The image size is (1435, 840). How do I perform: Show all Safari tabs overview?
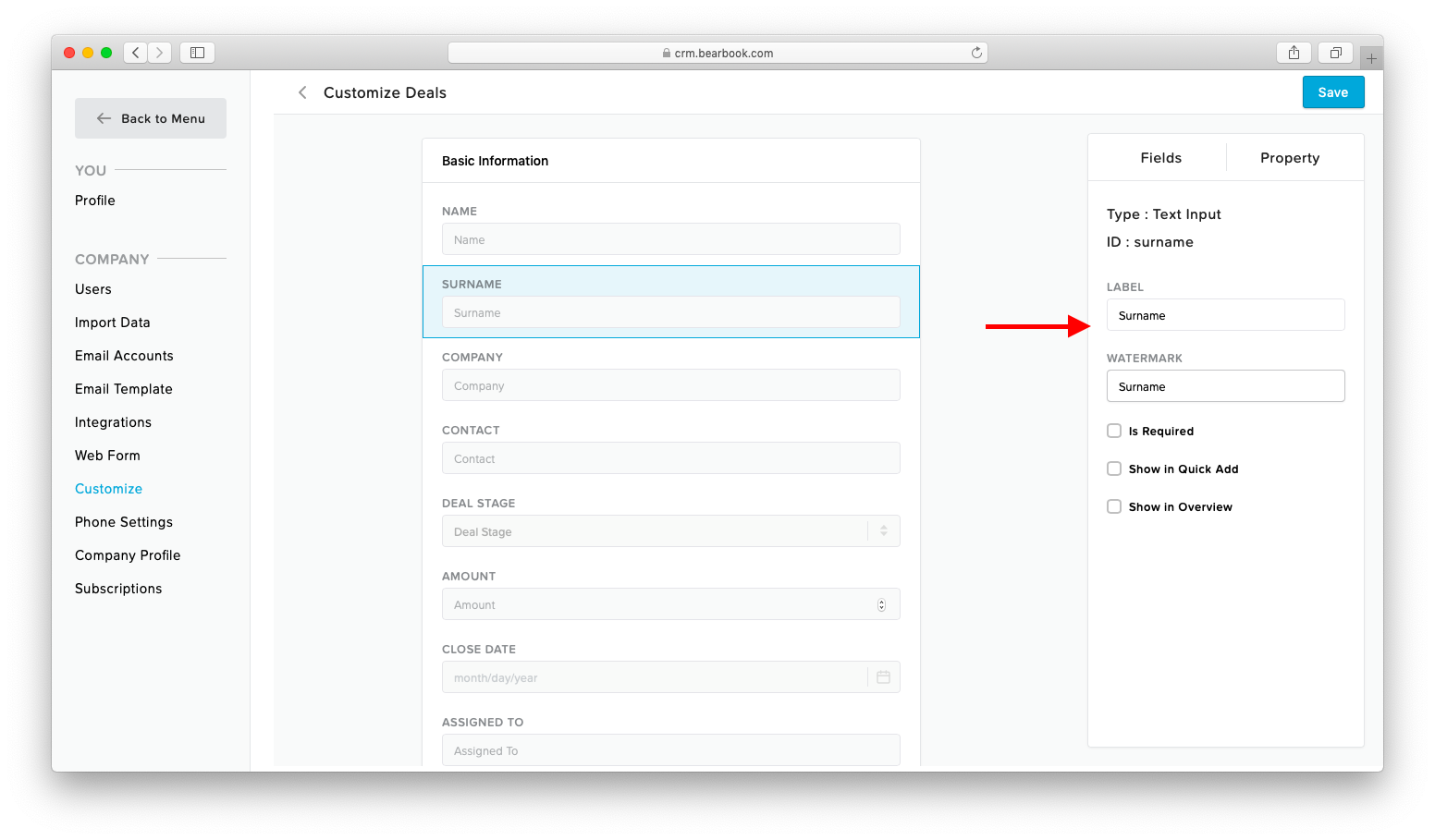click(x=1336, y=53)
